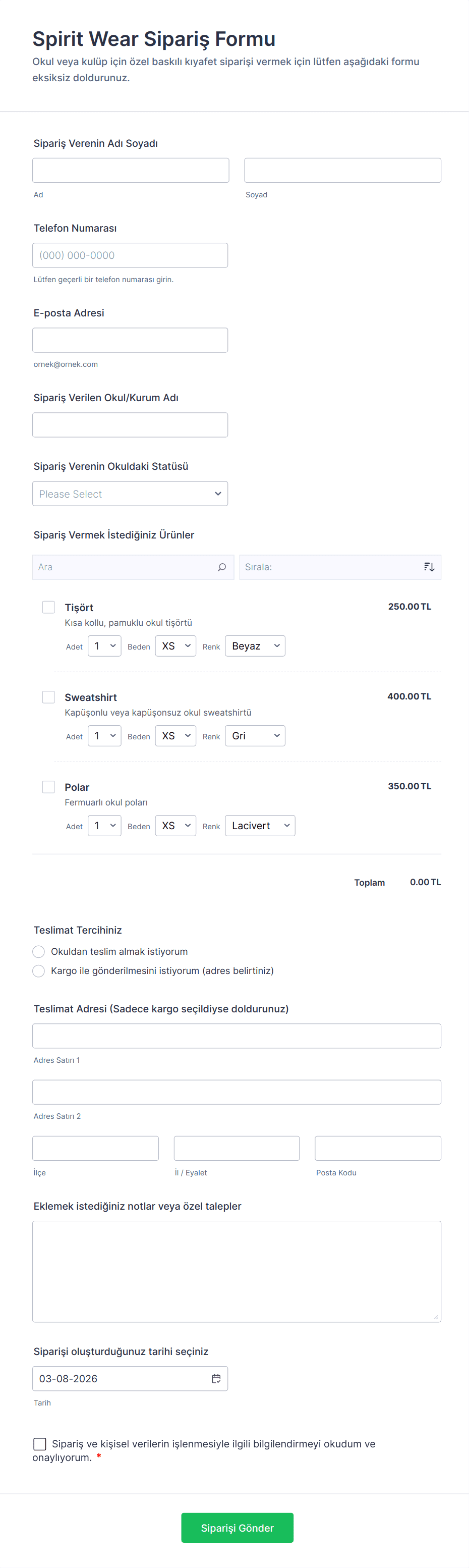The width and height of the screenshot is (469, 1568).
Task: Focus the phone number input field
Action: tap(130, 255)
